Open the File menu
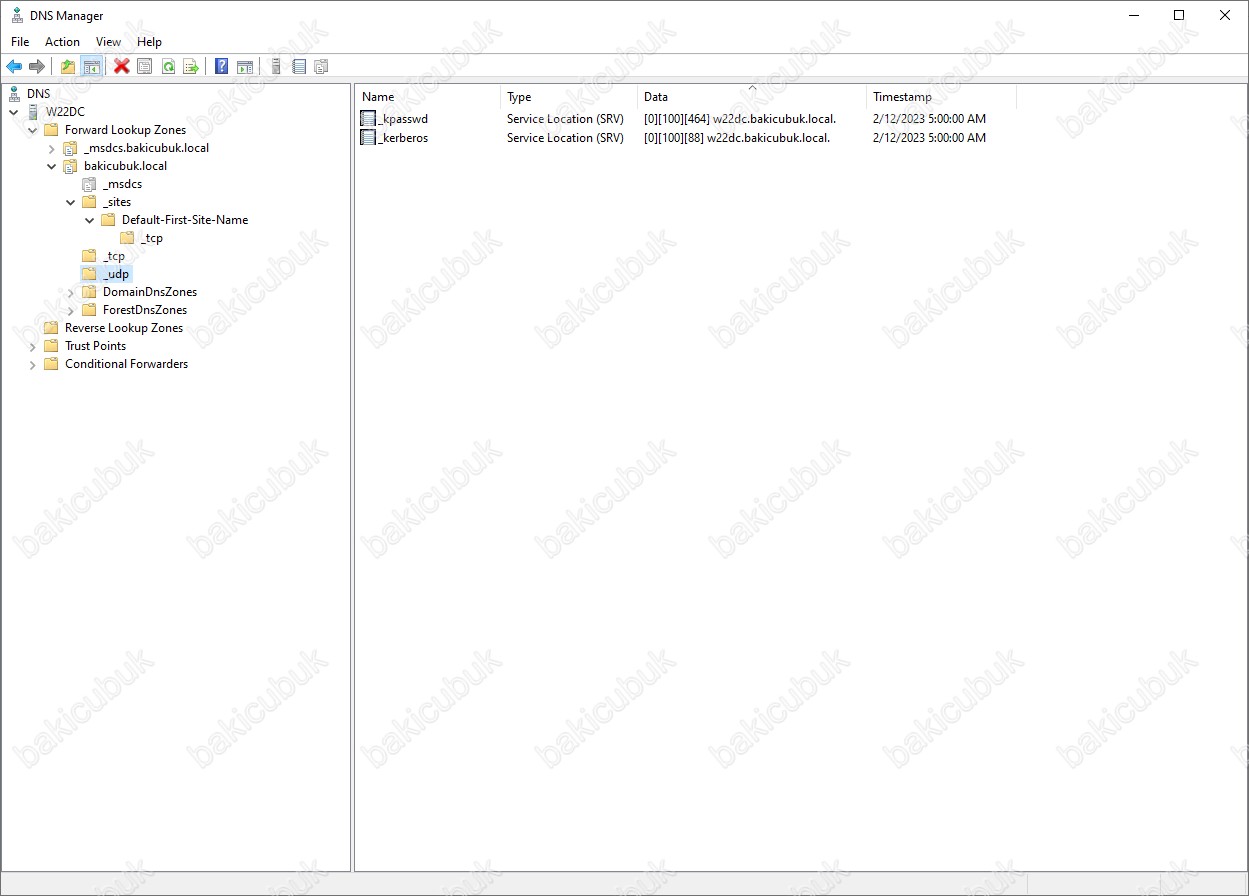This screenshot has height=896, width=1249. tap(20, 42)
